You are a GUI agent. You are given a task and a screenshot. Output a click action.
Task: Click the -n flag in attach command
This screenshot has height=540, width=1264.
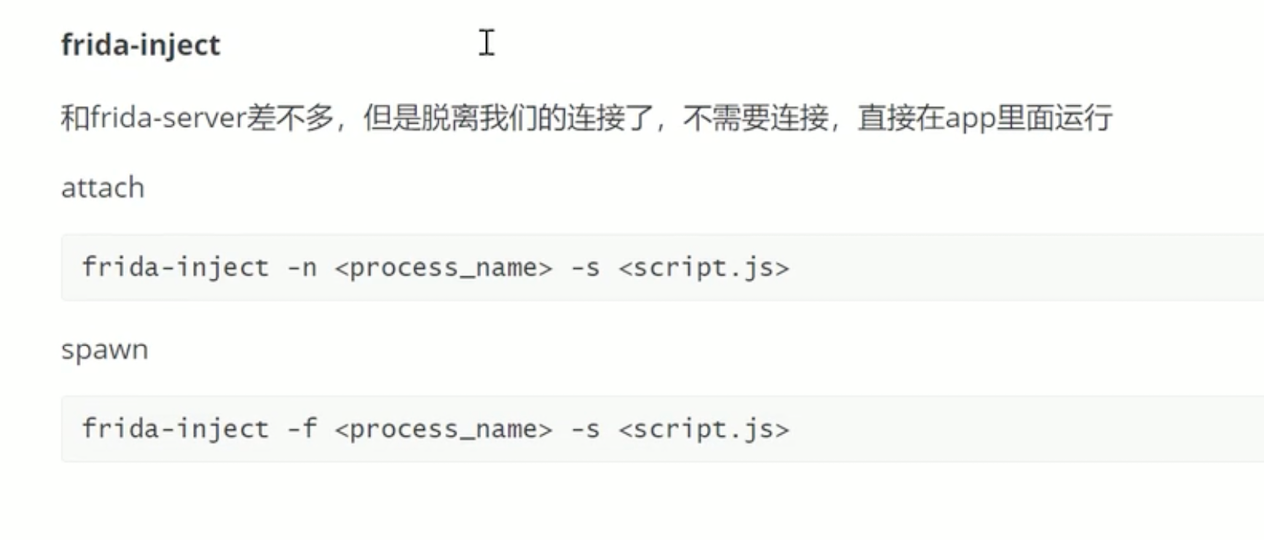pyautogui.click(x=301, y=268)
